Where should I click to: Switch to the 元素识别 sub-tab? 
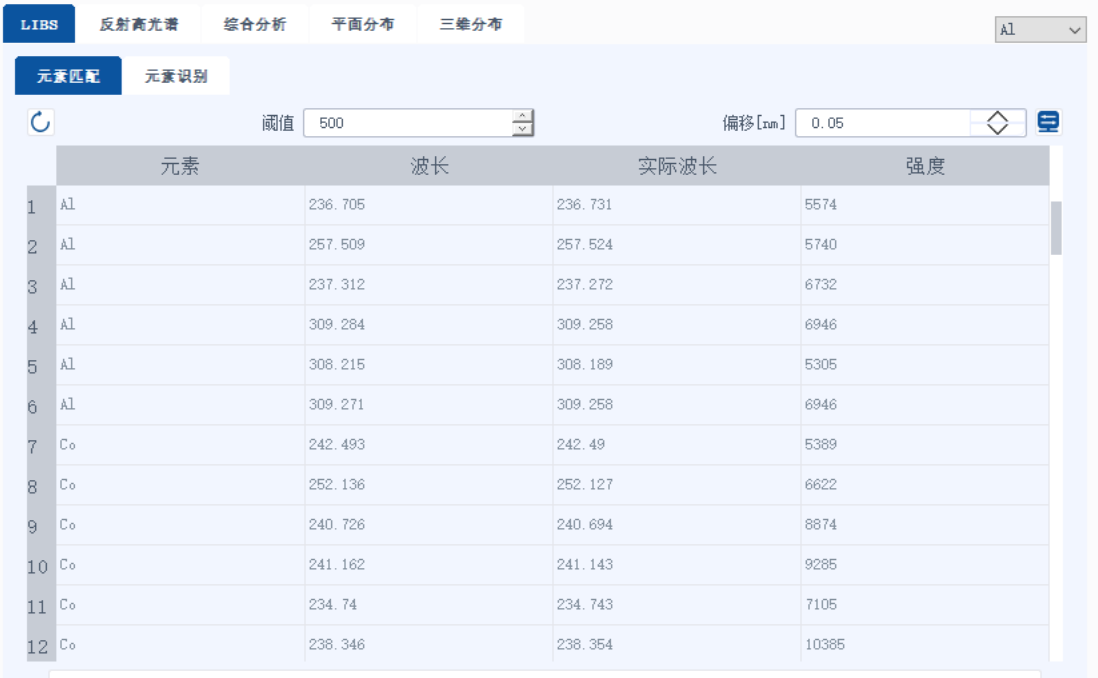(x=176, y=76)
